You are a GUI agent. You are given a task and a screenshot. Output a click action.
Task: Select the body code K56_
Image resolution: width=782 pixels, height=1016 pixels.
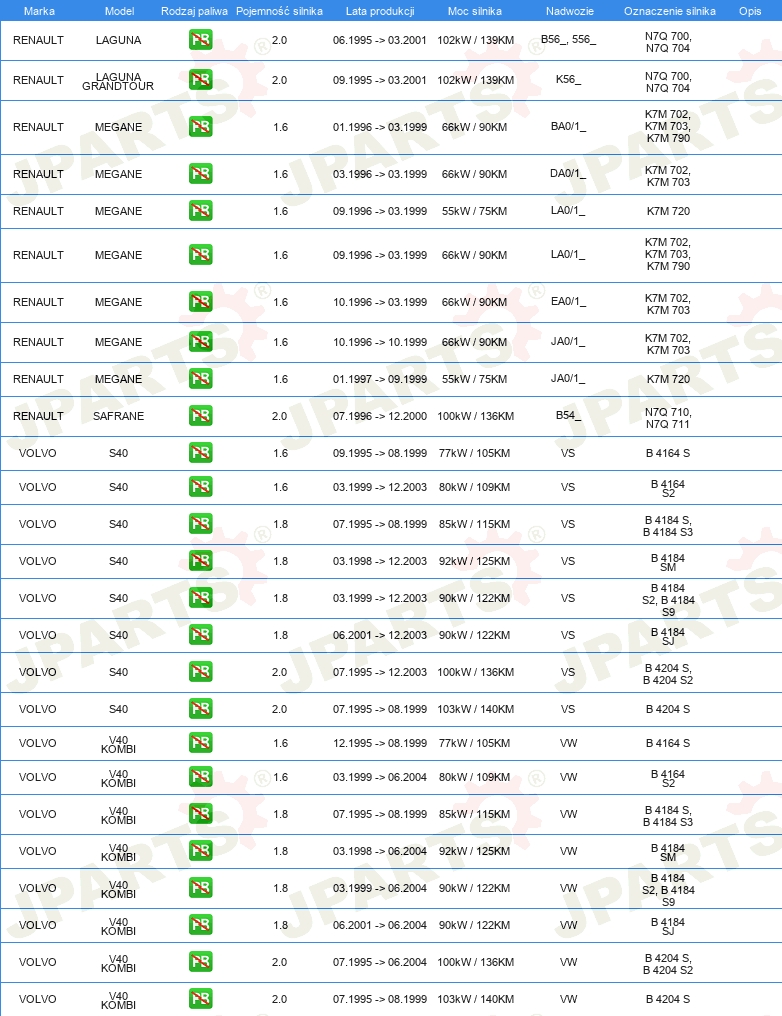pyautogui.click(x=568, y=79)
